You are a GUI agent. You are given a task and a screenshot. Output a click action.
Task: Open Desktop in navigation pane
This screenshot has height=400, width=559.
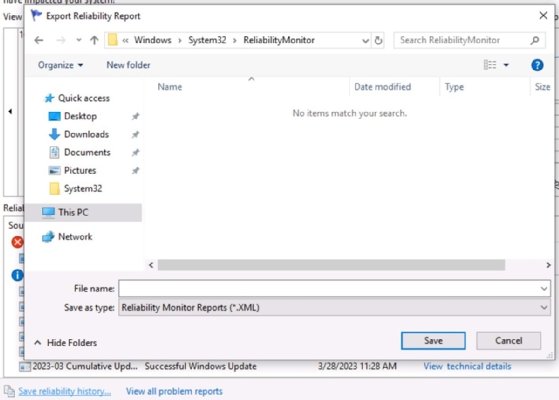coord(81,116)
